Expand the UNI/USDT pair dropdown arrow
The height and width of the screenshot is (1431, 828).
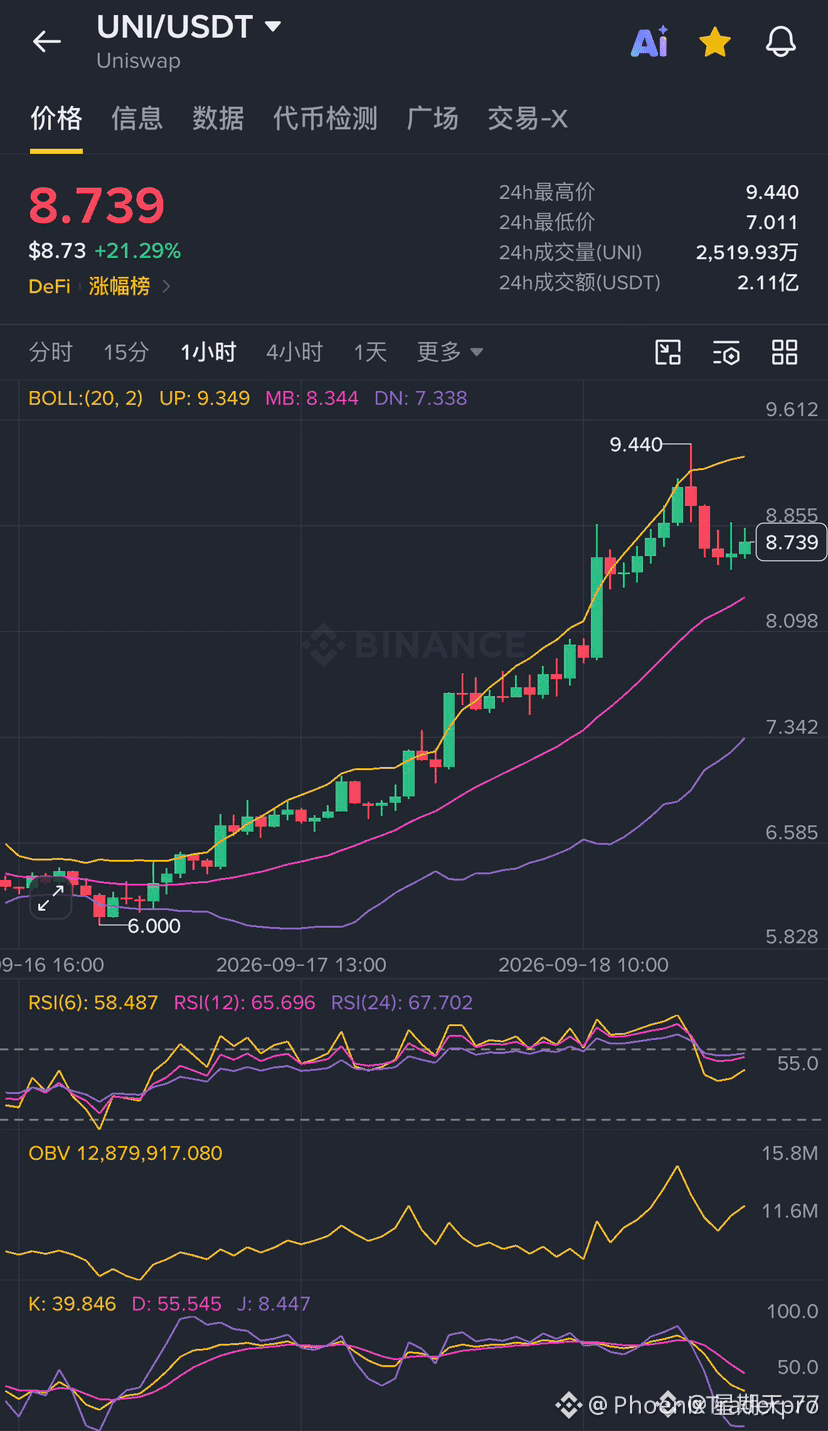(272, 27)
